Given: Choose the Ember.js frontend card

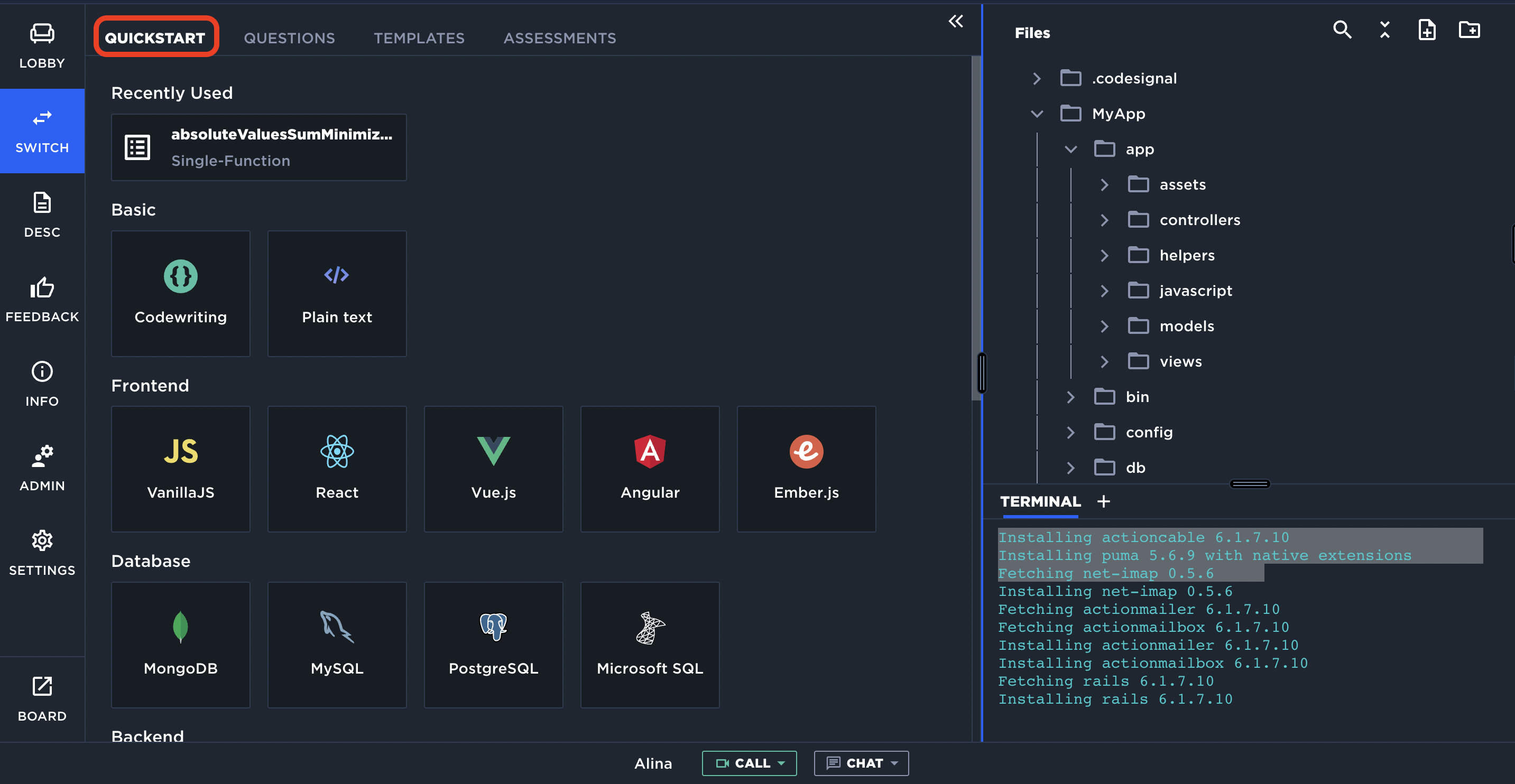Looking at the screenshot, I should click(x=806, y=469).
